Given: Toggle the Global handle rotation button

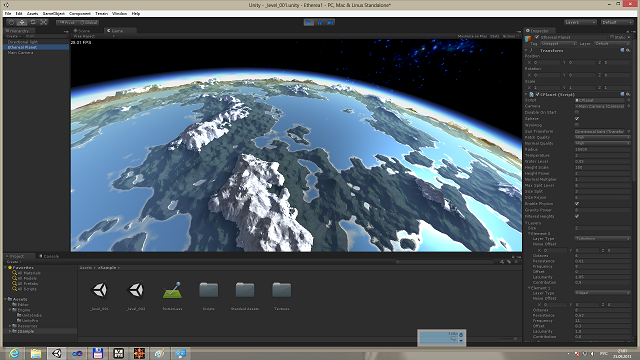Looking at the screenshot, I should click(x=89, y=22).
